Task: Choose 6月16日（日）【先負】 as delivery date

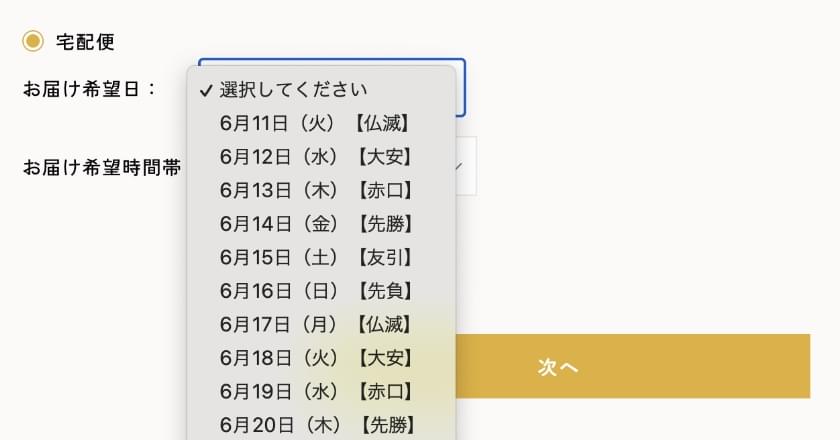Action: 316,291
